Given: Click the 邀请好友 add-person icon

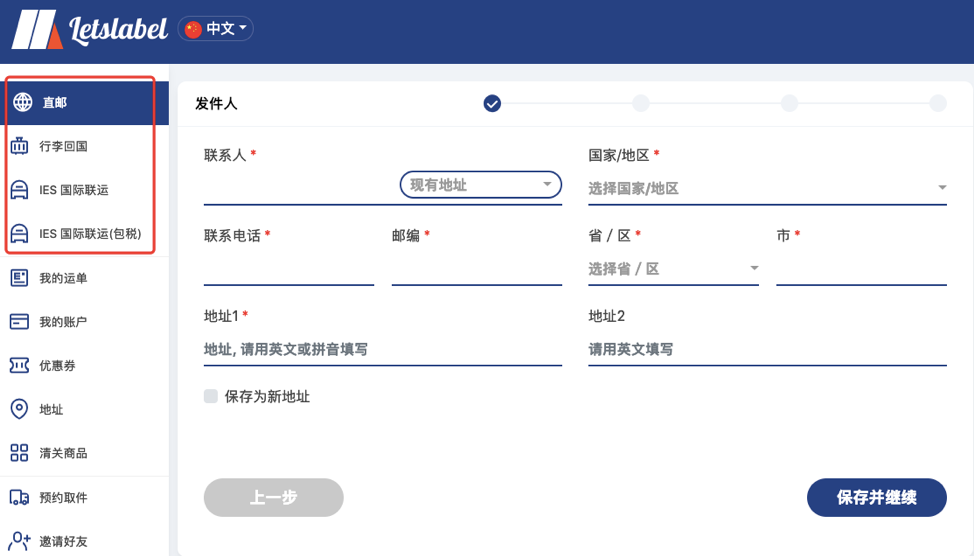Looking at the screenshot, I should (19, 540).
